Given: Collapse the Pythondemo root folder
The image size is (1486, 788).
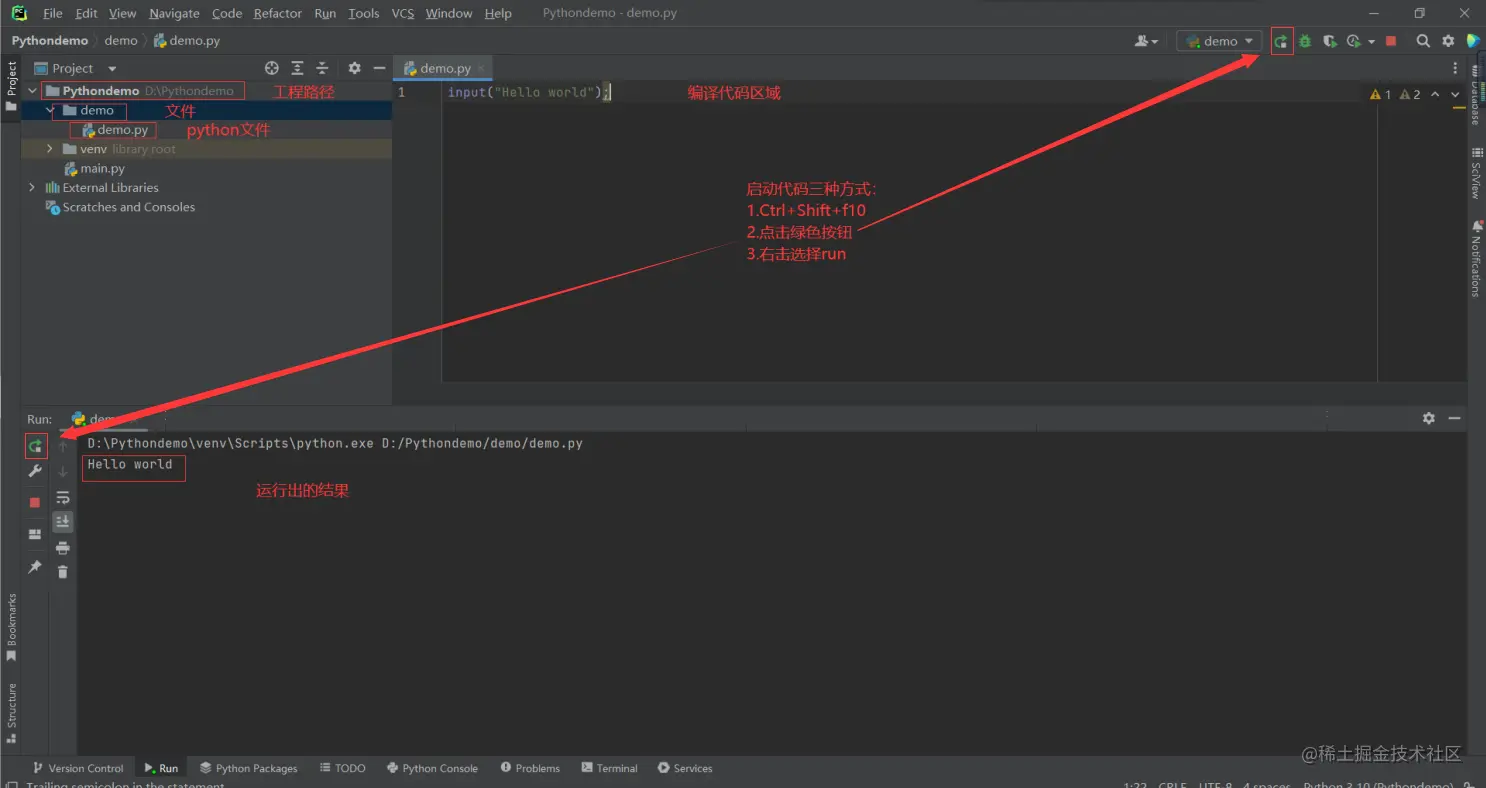Looking at the screenshot, I should (32, 90).
